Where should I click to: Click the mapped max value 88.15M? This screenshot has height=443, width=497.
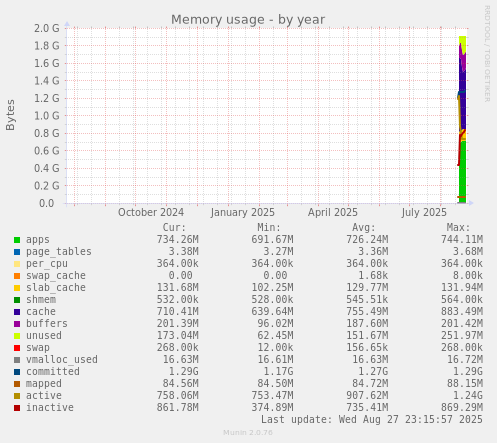click(x=465, y=384)
